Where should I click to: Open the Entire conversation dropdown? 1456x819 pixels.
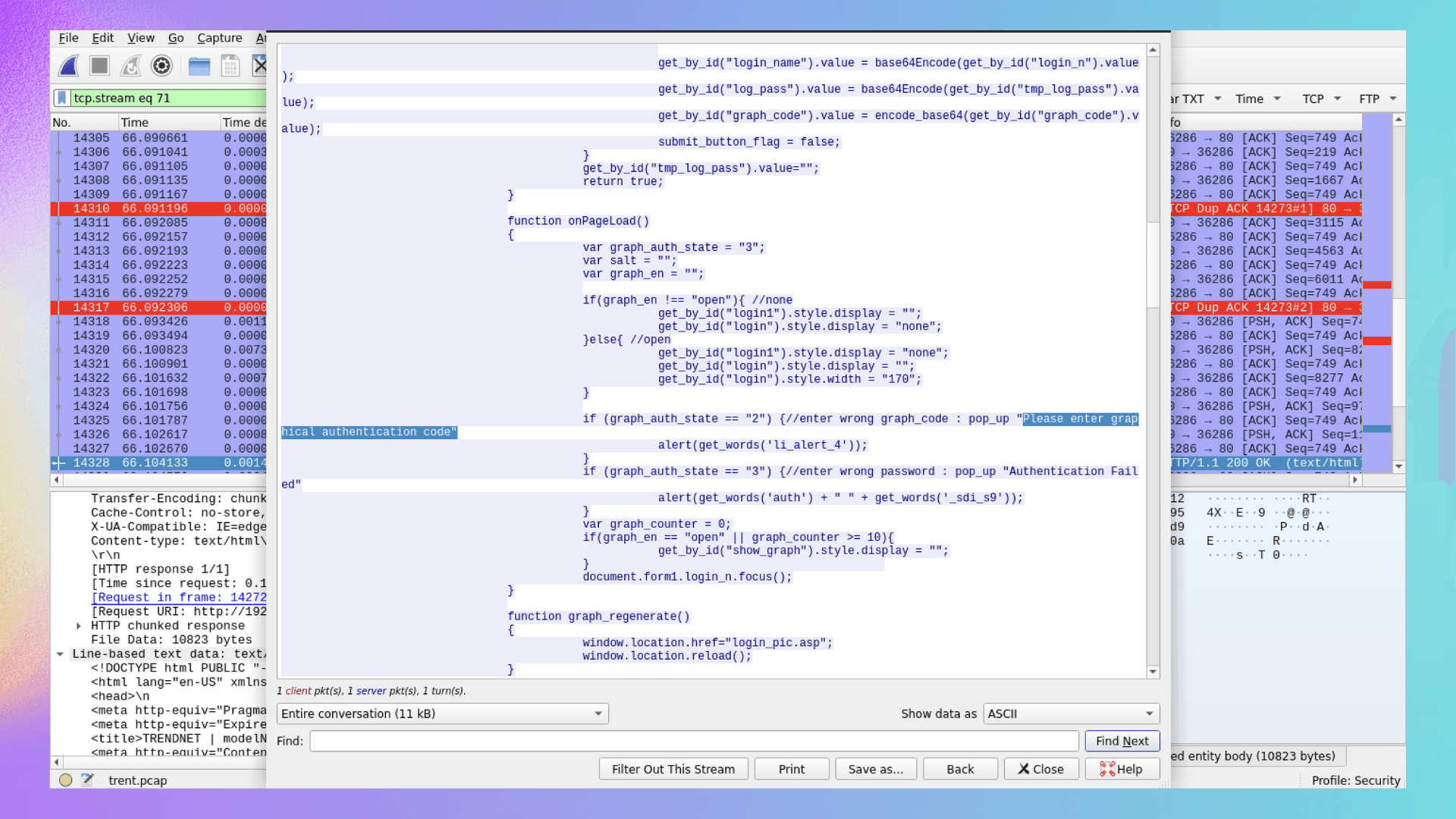[x=443, y=714]
